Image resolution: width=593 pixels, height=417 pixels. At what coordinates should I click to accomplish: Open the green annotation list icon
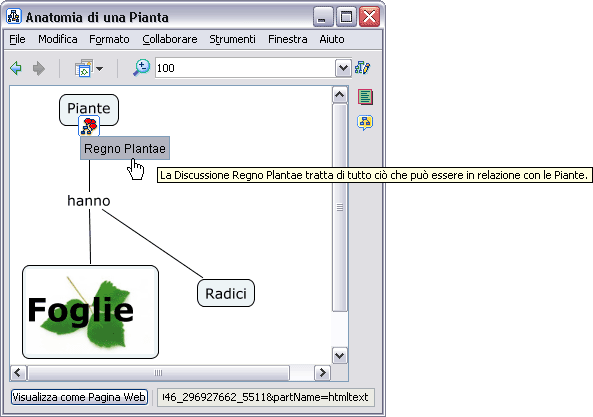point(365,97)
